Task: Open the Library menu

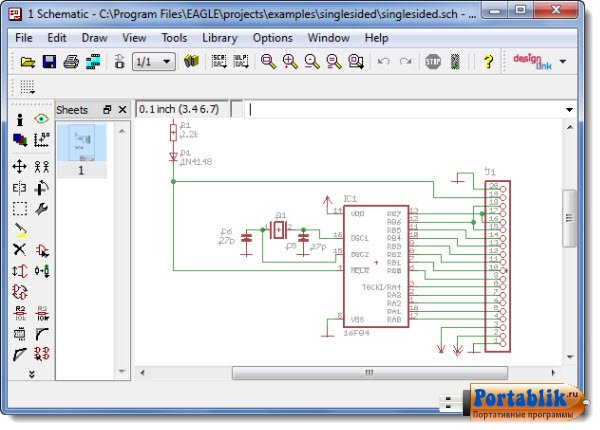Action: click(219, 37)
